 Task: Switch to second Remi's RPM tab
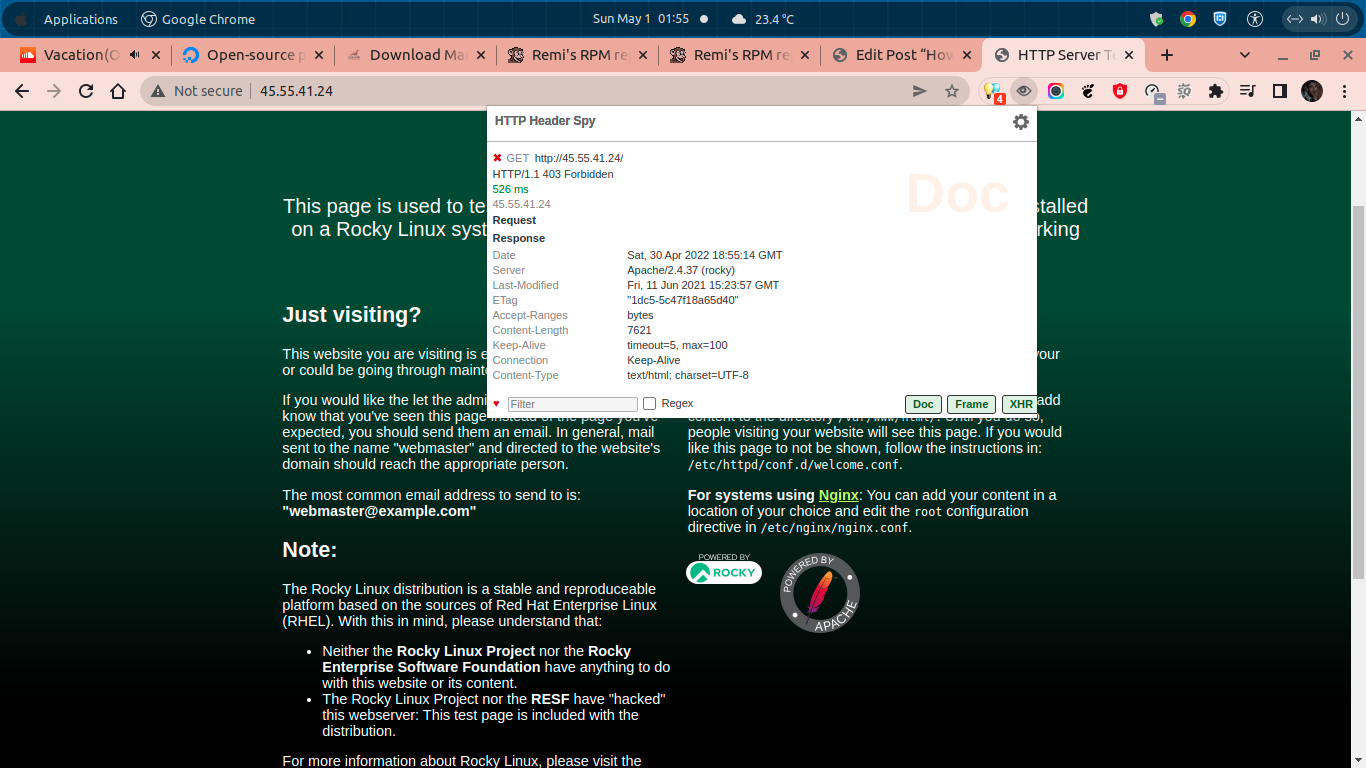click(x=741, y=55)
